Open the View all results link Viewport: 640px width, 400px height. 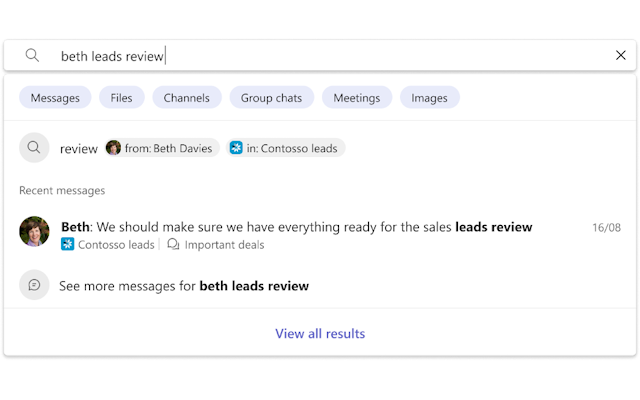point(320,333)
